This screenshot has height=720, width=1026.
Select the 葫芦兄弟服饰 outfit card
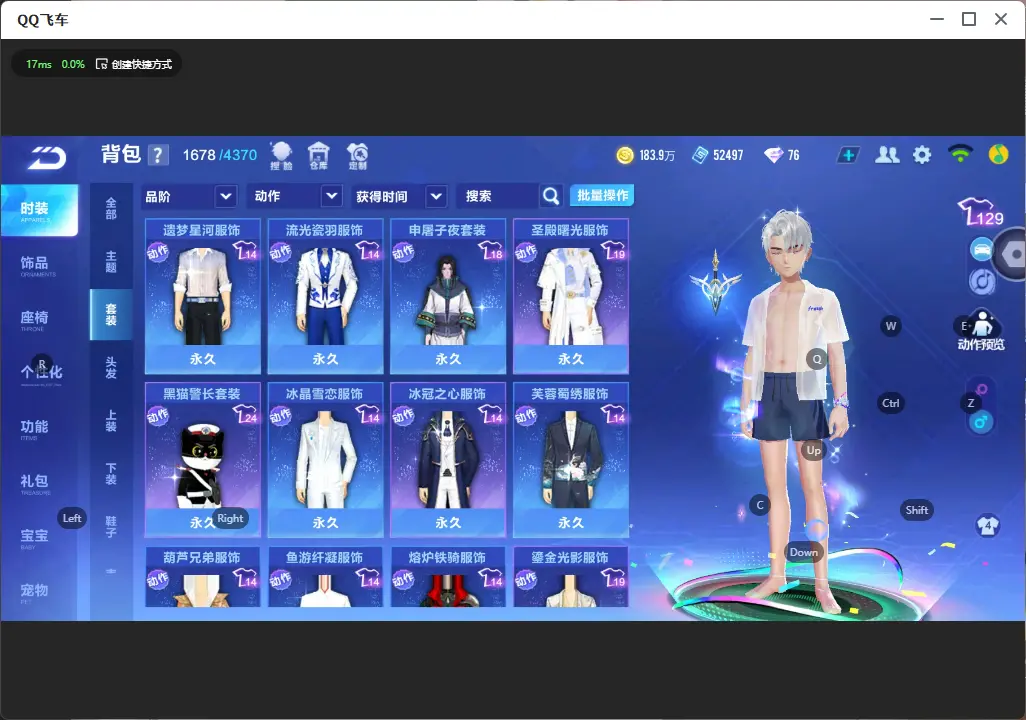(203, 577)
